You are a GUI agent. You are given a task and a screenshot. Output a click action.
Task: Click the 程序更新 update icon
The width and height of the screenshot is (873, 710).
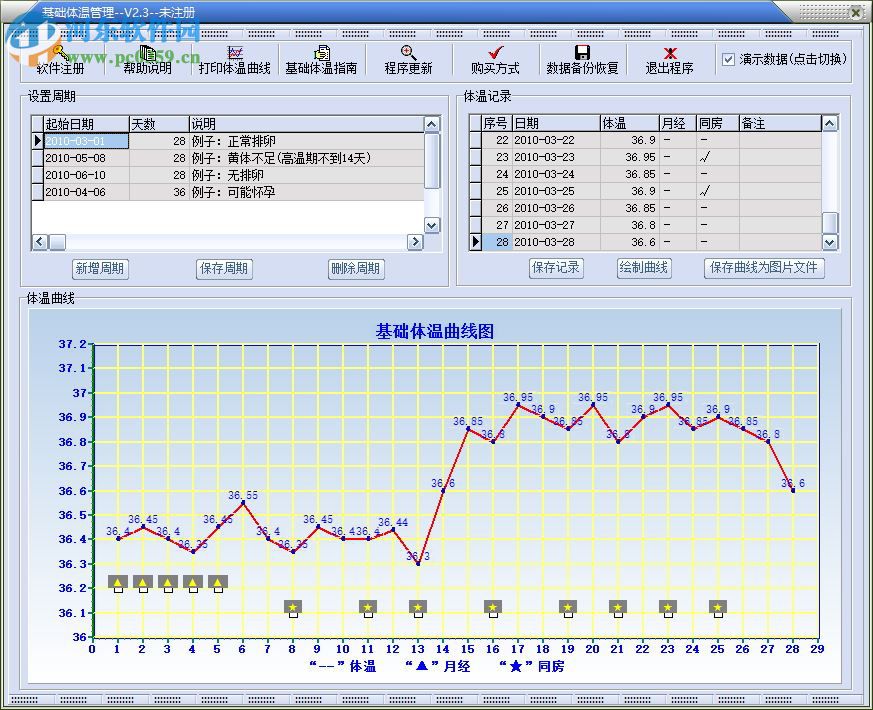(x=407, y=60)
